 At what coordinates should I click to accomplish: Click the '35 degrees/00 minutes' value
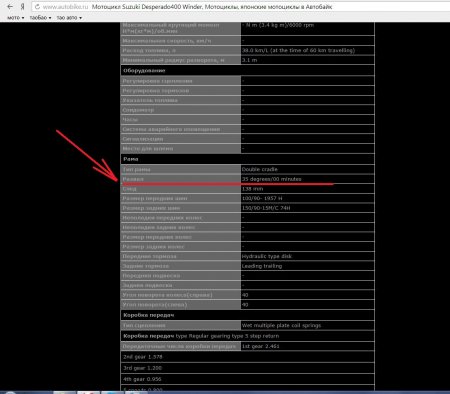[272, 179]
